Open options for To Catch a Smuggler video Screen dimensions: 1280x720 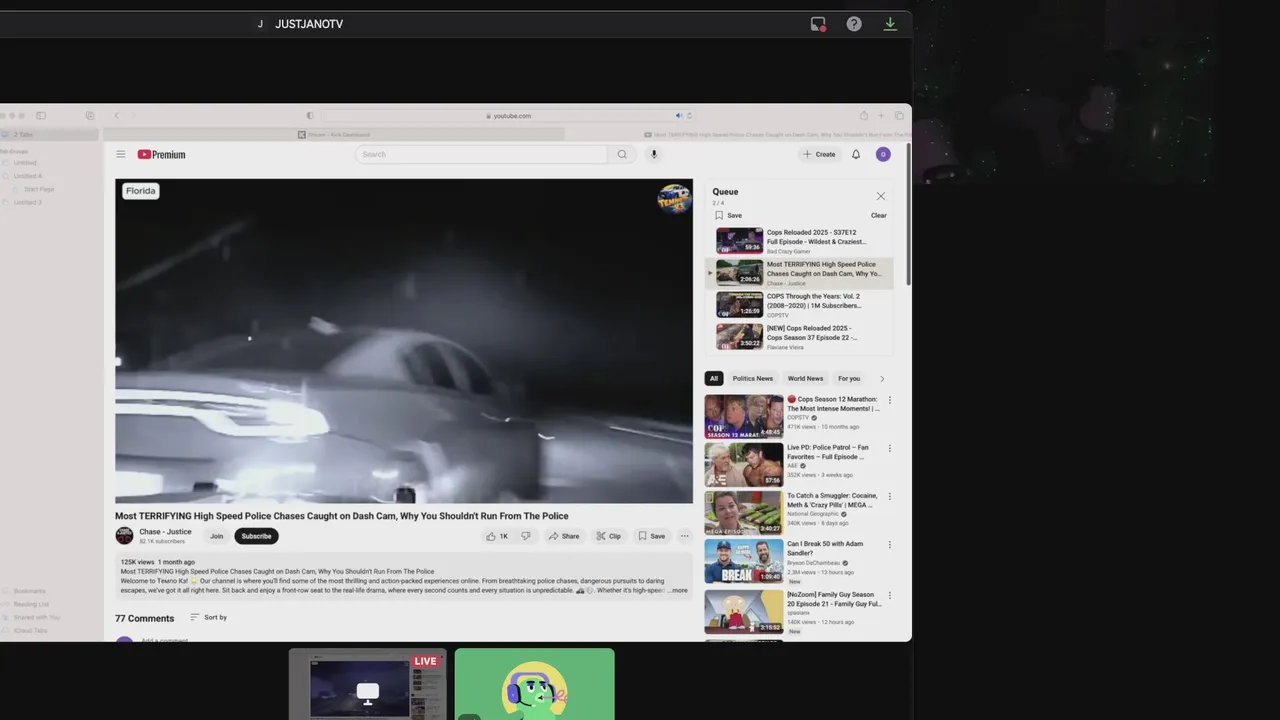click(x=889, y=496)
